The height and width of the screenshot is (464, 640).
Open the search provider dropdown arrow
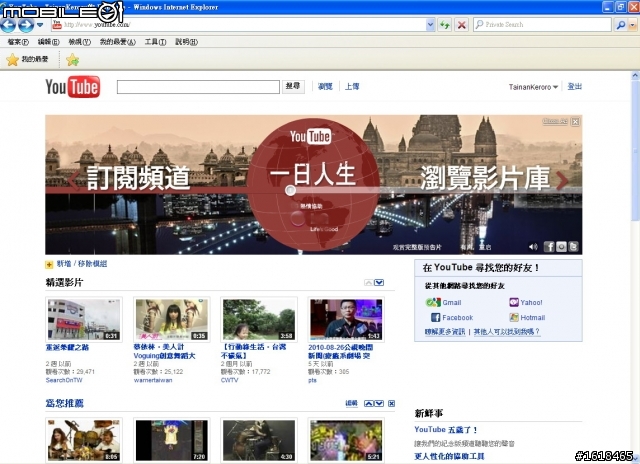coord(633,24)
